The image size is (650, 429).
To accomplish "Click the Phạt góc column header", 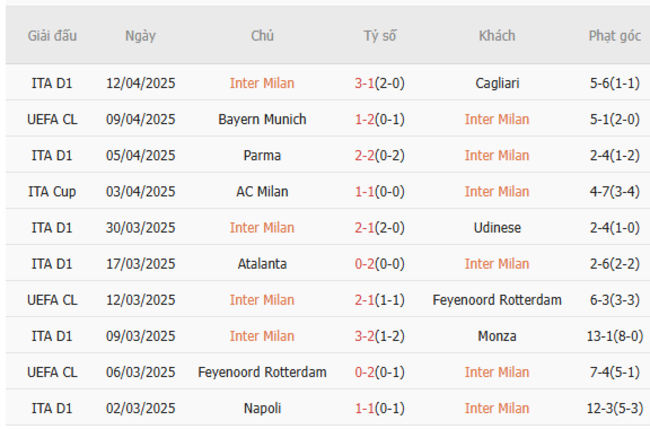I will point(614,36).
